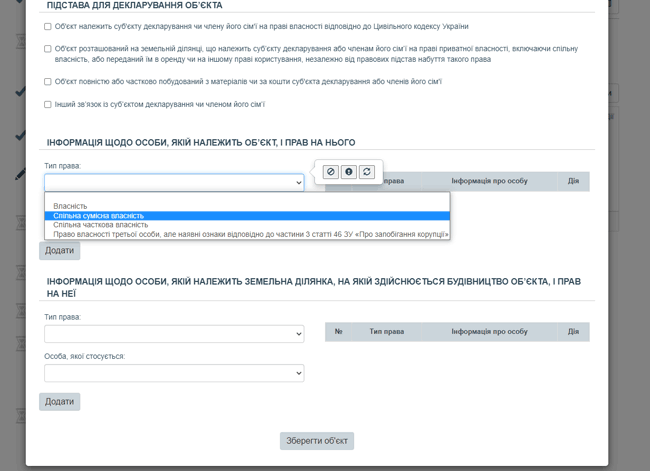The height and width of the screenshot is (471, 650).
Task: Click the refresh arrows icon
Action: pos(367,172)
